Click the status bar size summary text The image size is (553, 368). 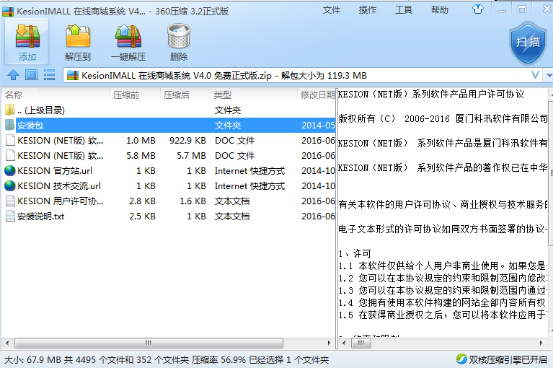pos(166,360)
